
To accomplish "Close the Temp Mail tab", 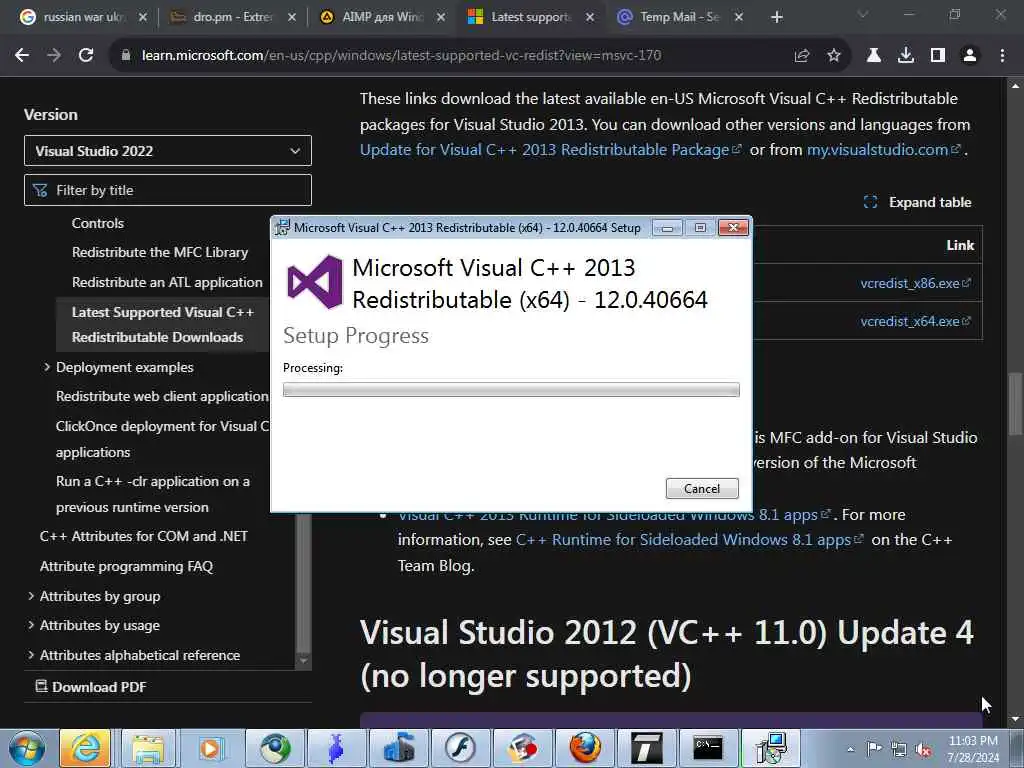I will tap(739, 17).
